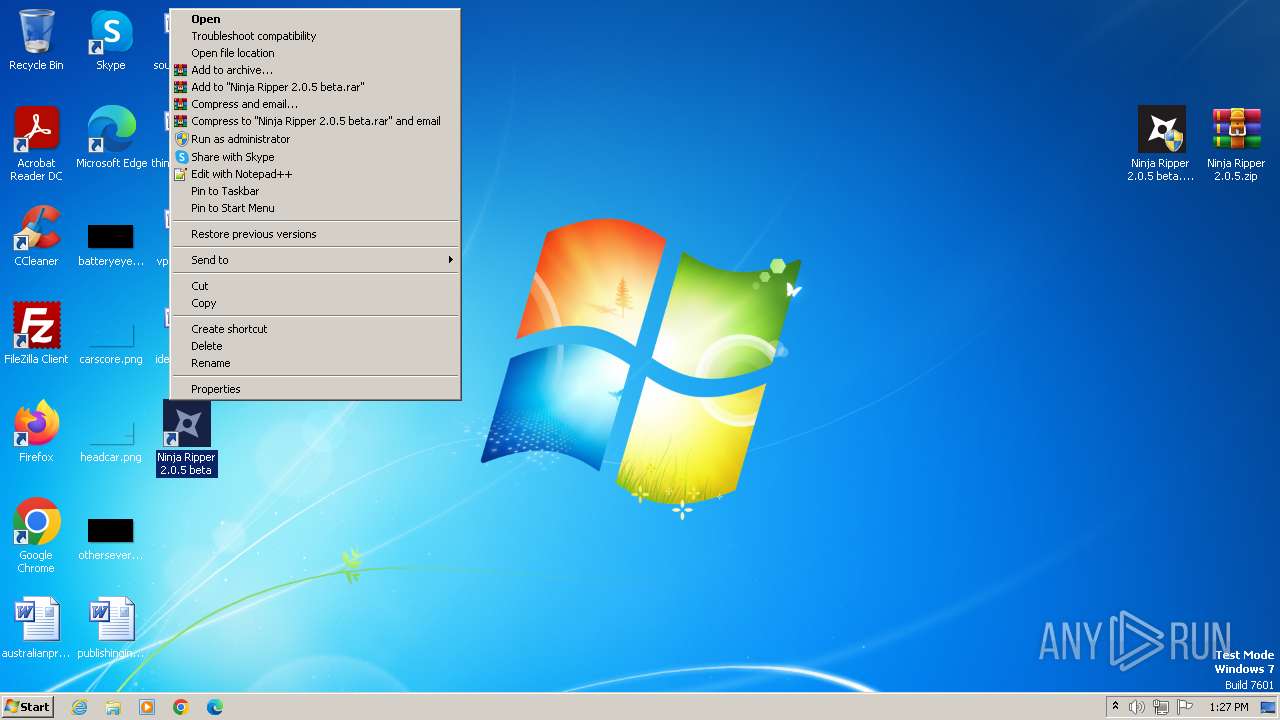Click the volume speaker tray icon
Image resolution: width=1280 pixels, height=720 pixels.
pyautogui.click(x=1137, y=707)
